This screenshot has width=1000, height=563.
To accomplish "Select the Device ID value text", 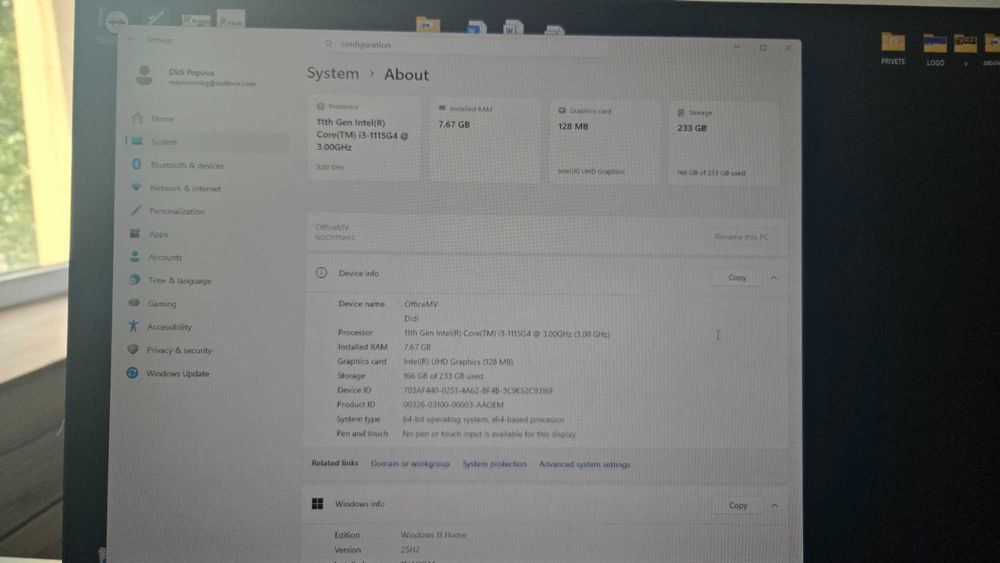I will tap(478, 390).
